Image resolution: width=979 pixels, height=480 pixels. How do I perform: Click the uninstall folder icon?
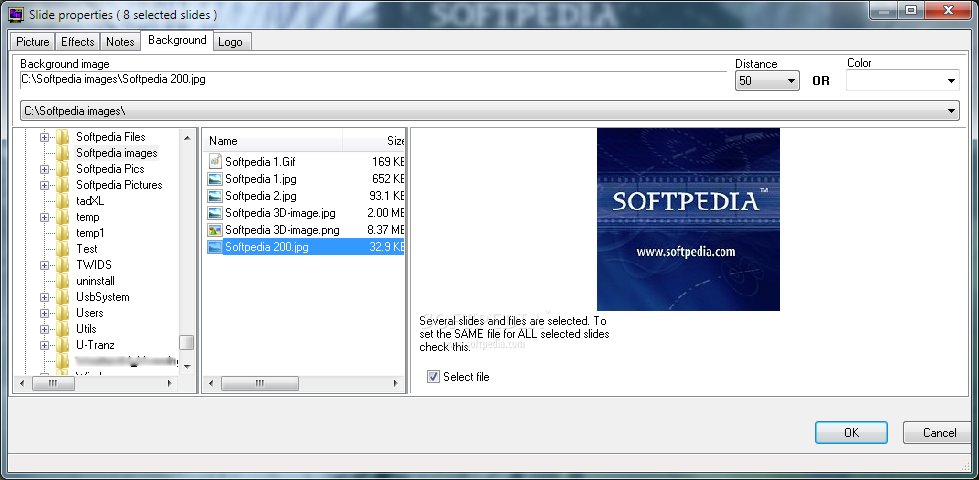(62, 281)
